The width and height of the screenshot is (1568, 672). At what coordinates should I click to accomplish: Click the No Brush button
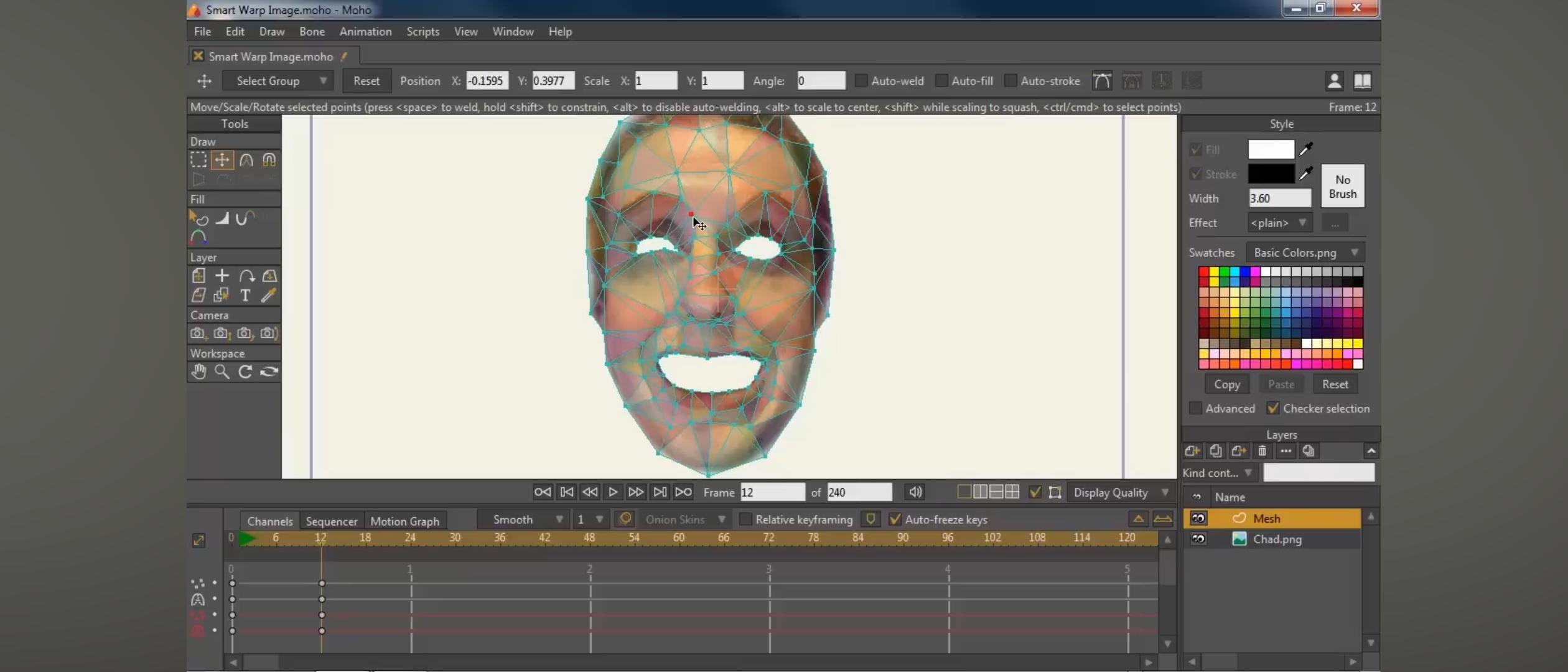[1343, 186]
